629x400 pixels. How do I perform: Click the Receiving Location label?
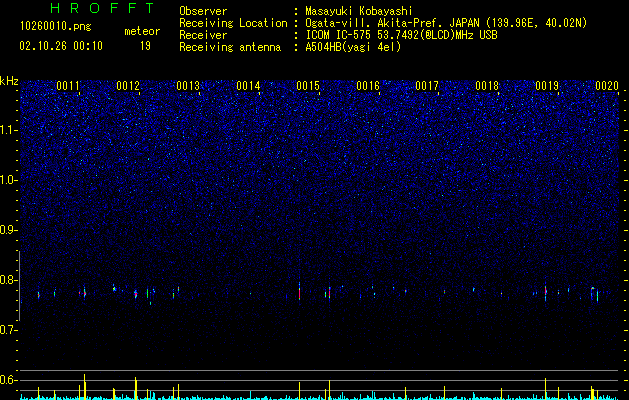(x=233, y=23)
